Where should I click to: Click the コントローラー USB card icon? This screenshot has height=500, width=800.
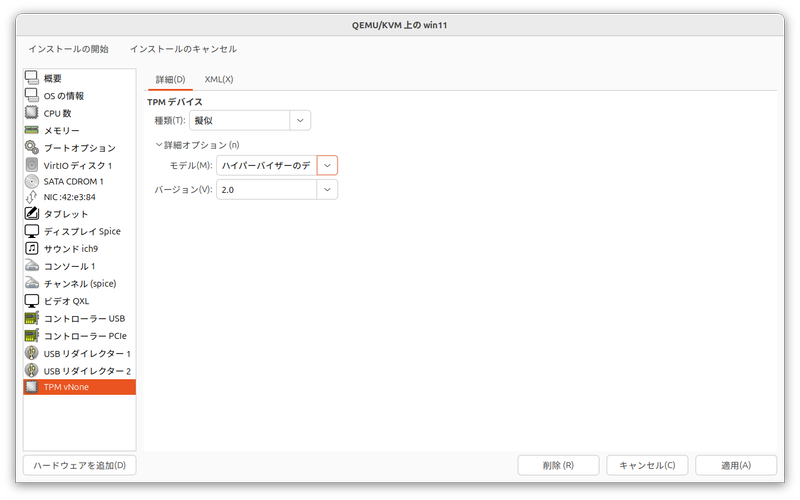[x=32, y=318]
